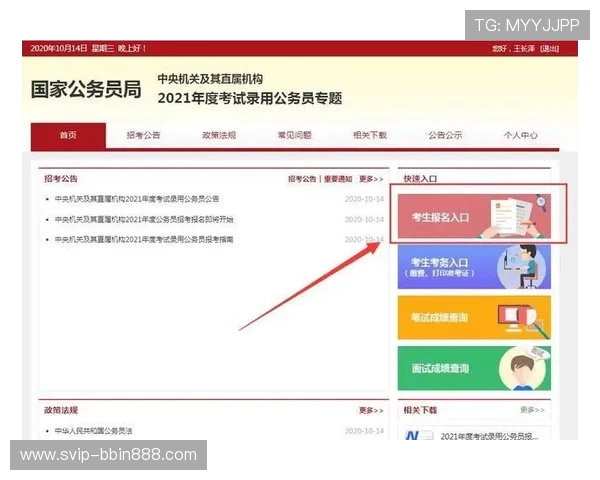Open the 政策法规 navigation tab

pos(219,135)
